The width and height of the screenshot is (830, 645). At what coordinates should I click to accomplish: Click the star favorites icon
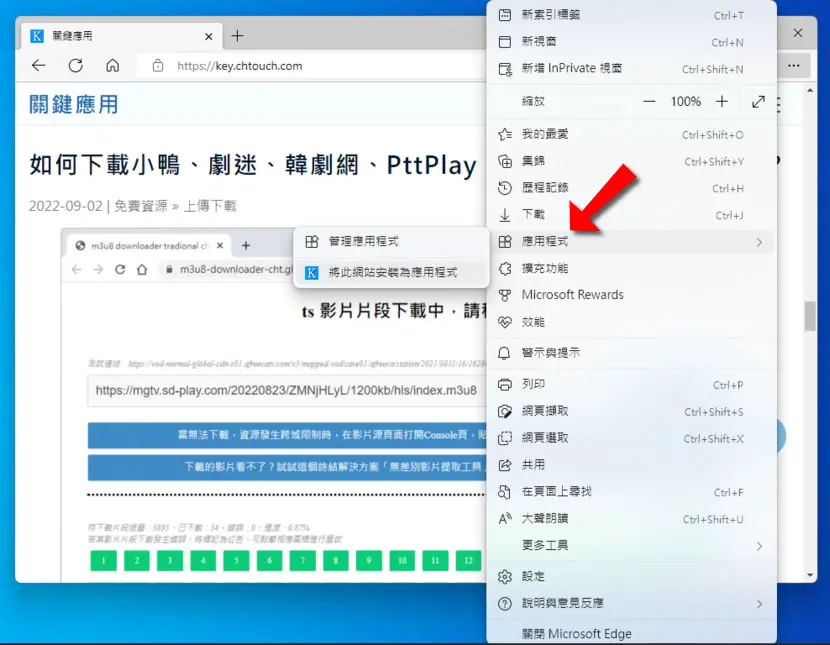coord(505,134)
